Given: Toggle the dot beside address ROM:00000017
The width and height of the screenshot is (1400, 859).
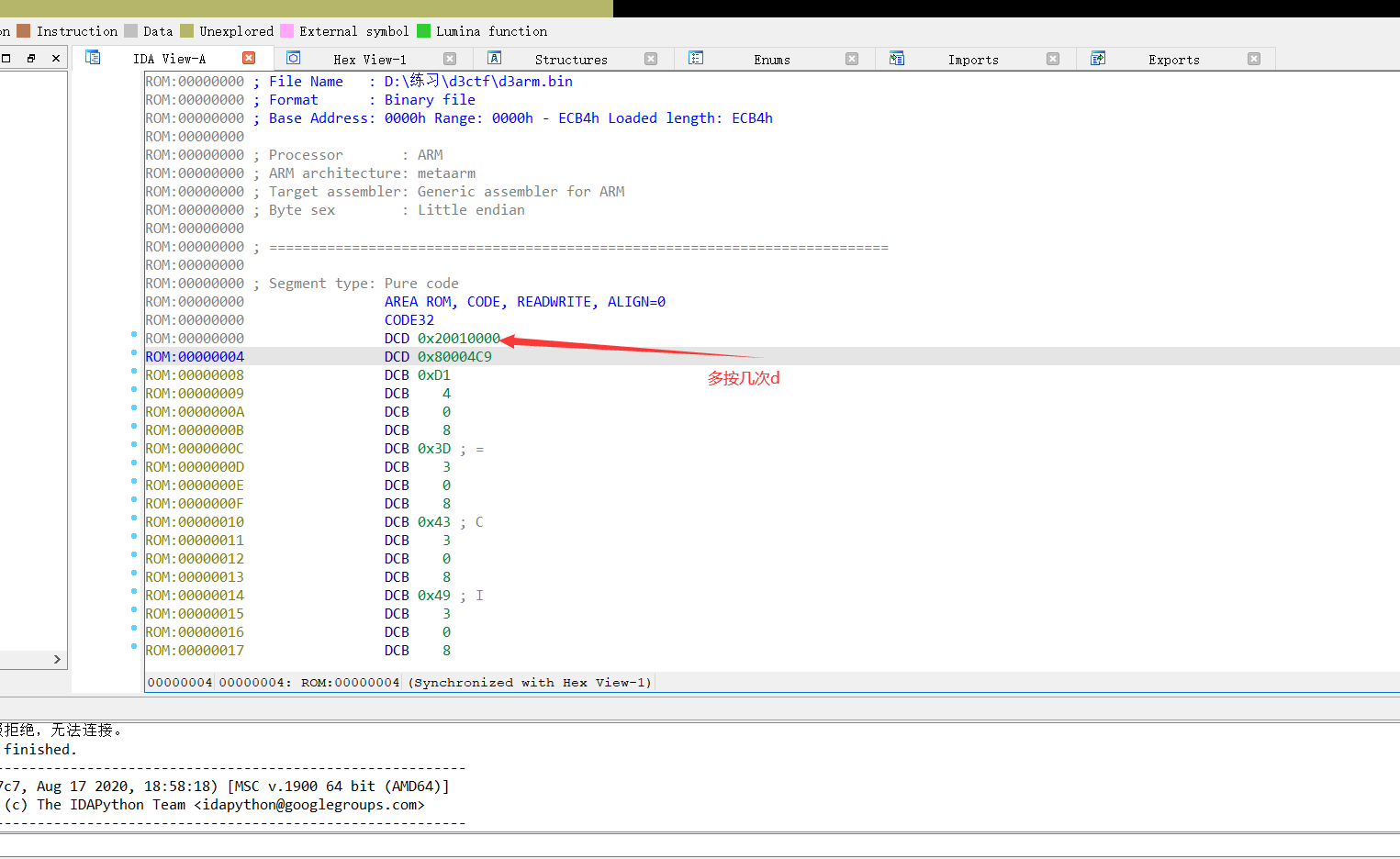Looking at the screenshot, I should pos(134,645).
